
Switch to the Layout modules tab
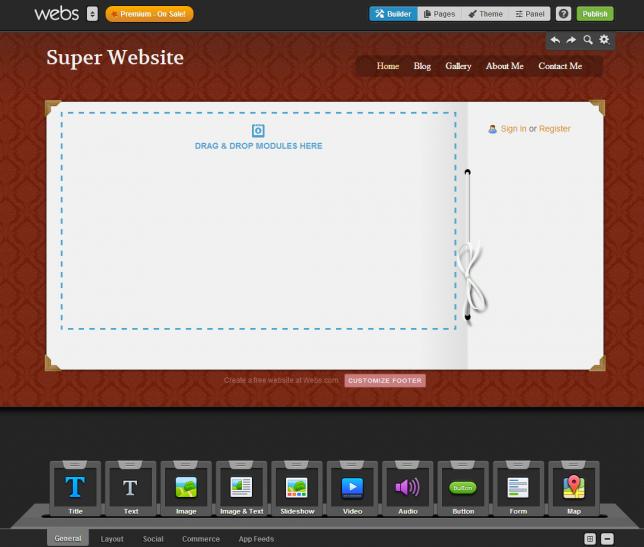click(x=112, y=539)
